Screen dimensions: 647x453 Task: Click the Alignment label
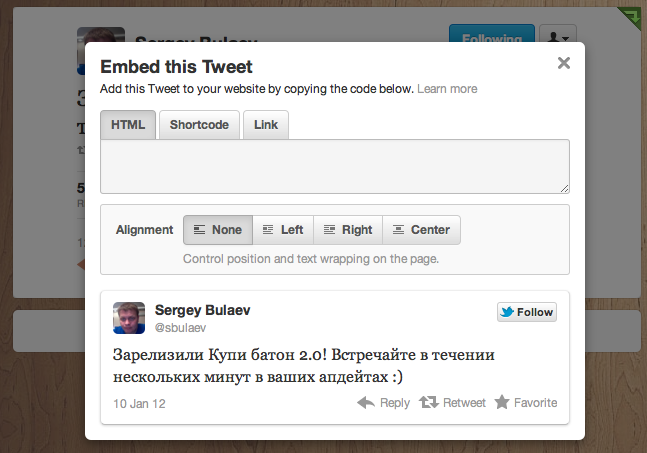[x=144, y=230]
